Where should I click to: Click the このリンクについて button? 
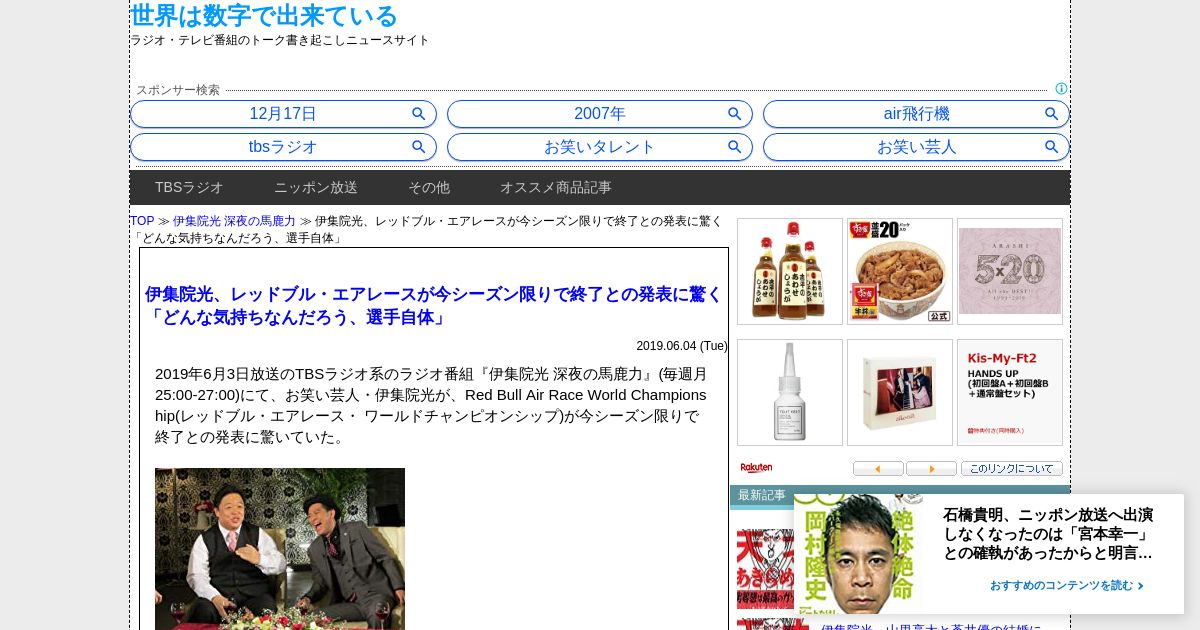pyautogui.click(x=1012, y=468)
